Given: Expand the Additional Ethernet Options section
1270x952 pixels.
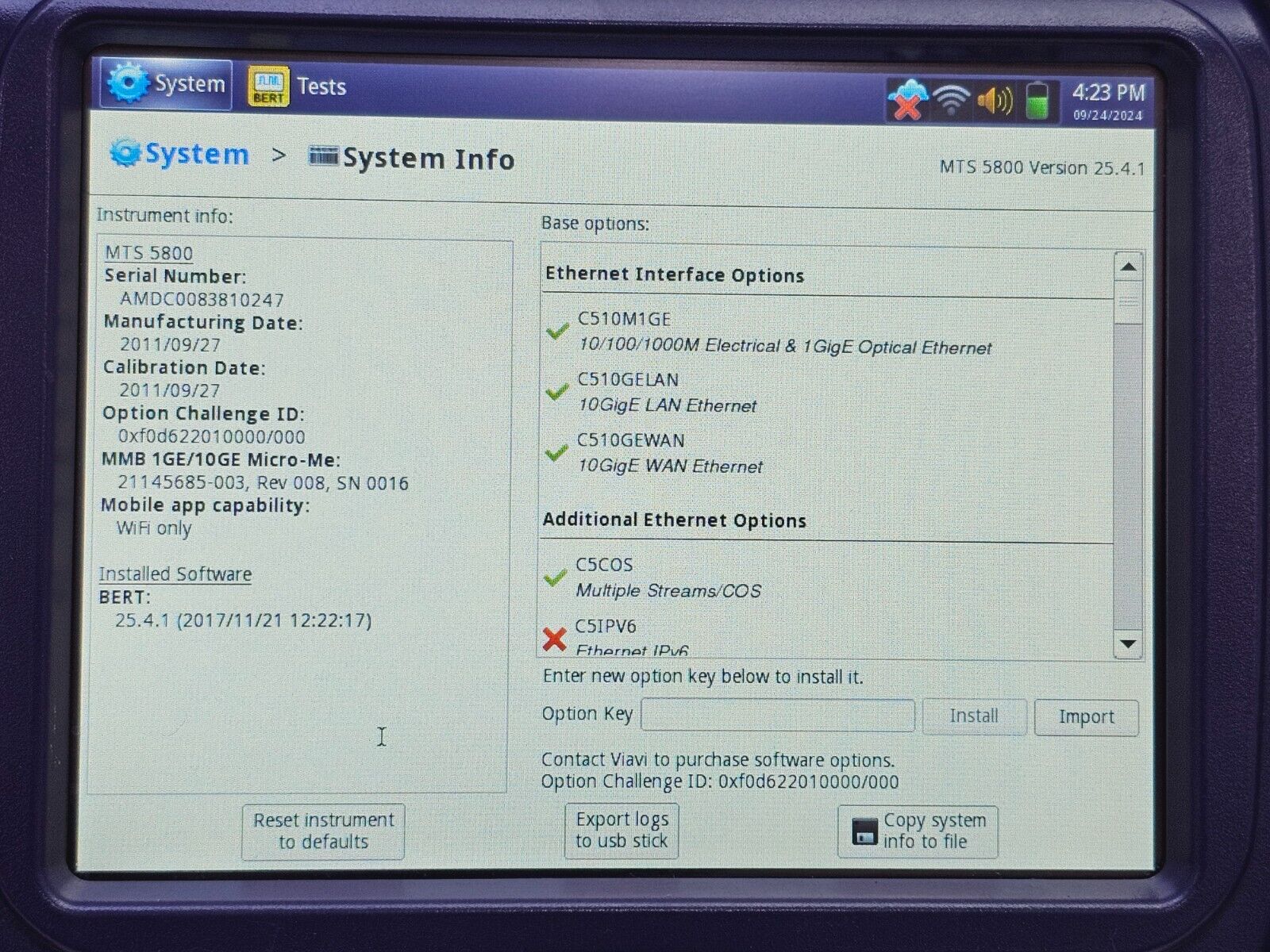Looking at the screenshot, I should 674,520.
